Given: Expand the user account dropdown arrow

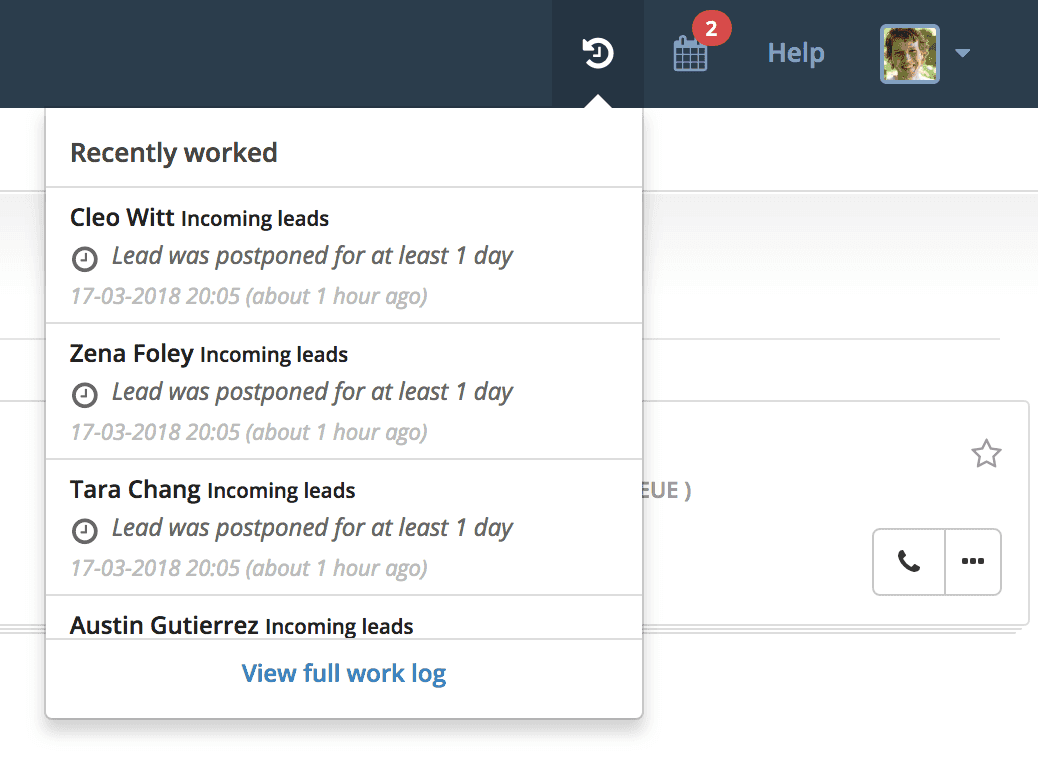Looking at the screenshot, I should [x=963, y=53].
